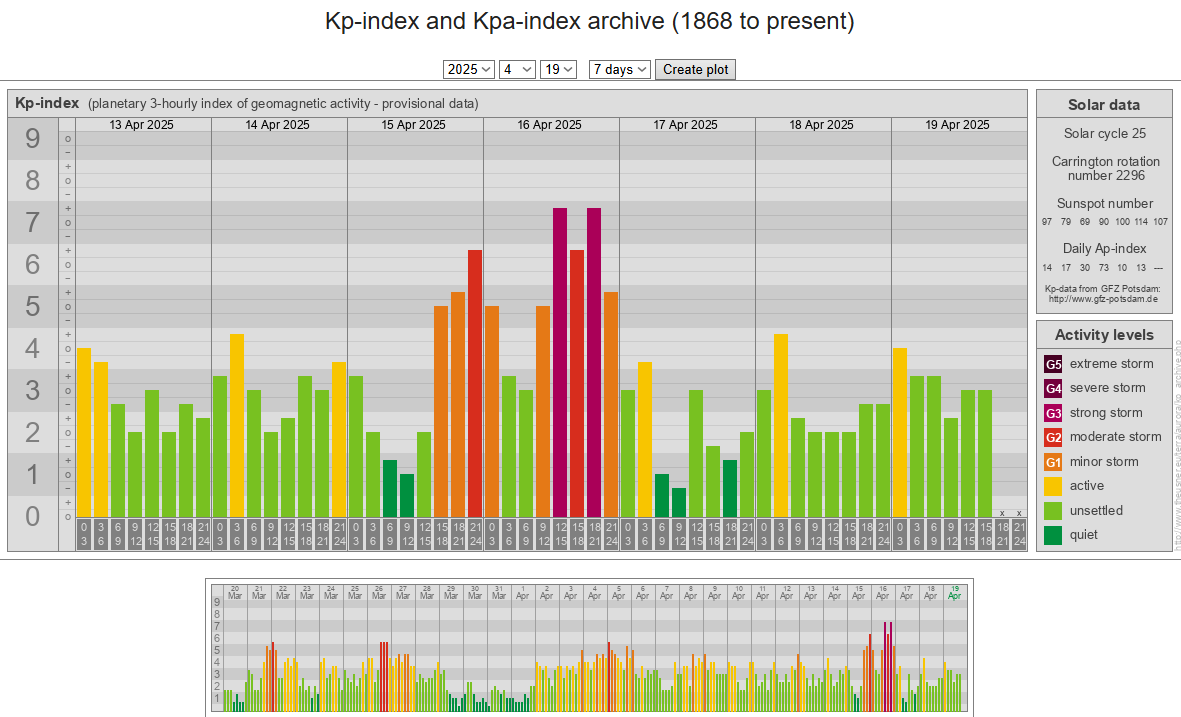Click the Sunspot number label
This screenshot has height=717, width=1181.
[1105, 203]
